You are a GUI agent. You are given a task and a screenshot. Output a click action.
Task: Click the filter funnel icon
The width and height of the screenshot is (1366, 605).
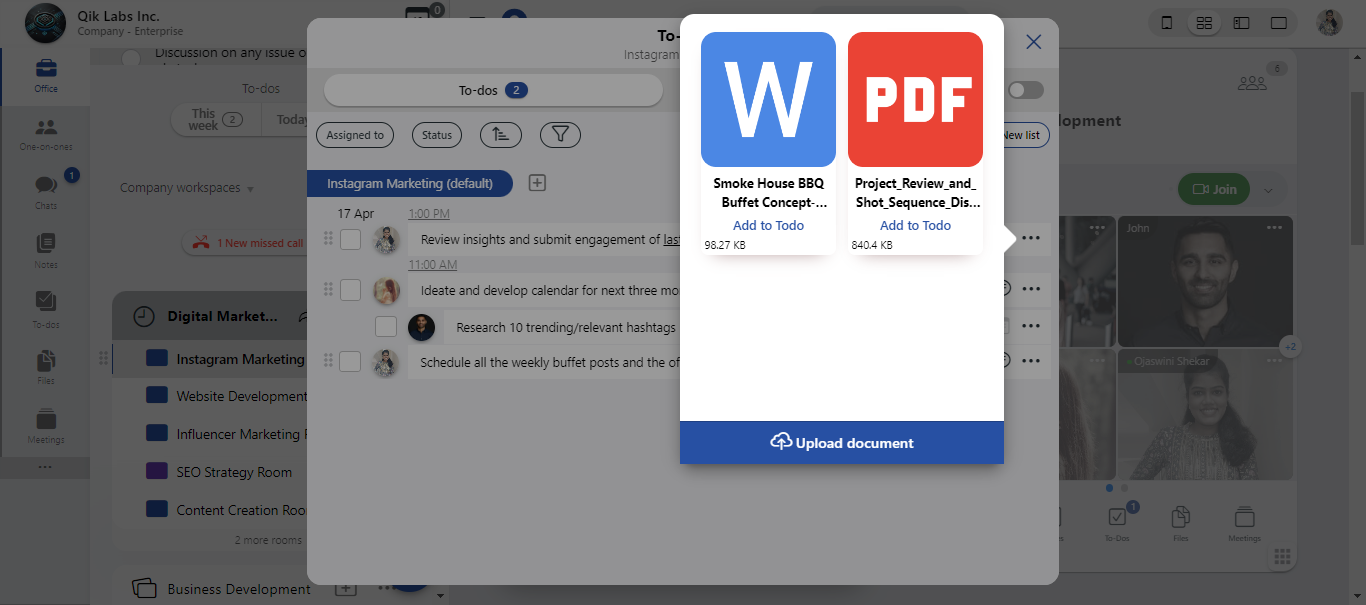pyautogui.click(x=560, y=135)
